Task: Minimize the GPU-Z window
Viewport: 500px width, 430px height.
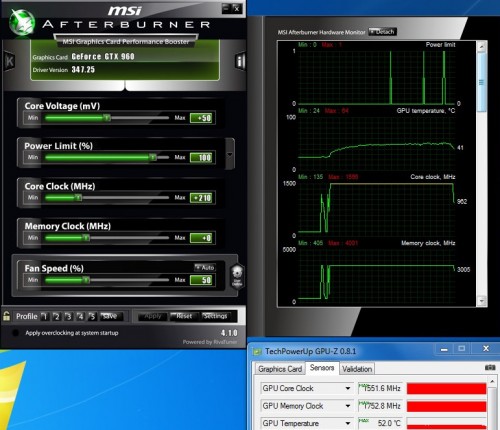Action: pos(444,349)
